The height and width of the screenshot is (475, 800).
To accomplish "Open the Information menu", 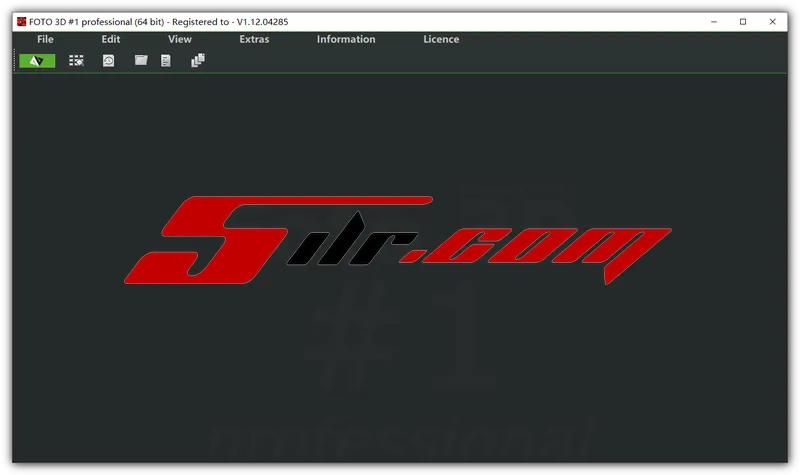I will pos(346,39).
